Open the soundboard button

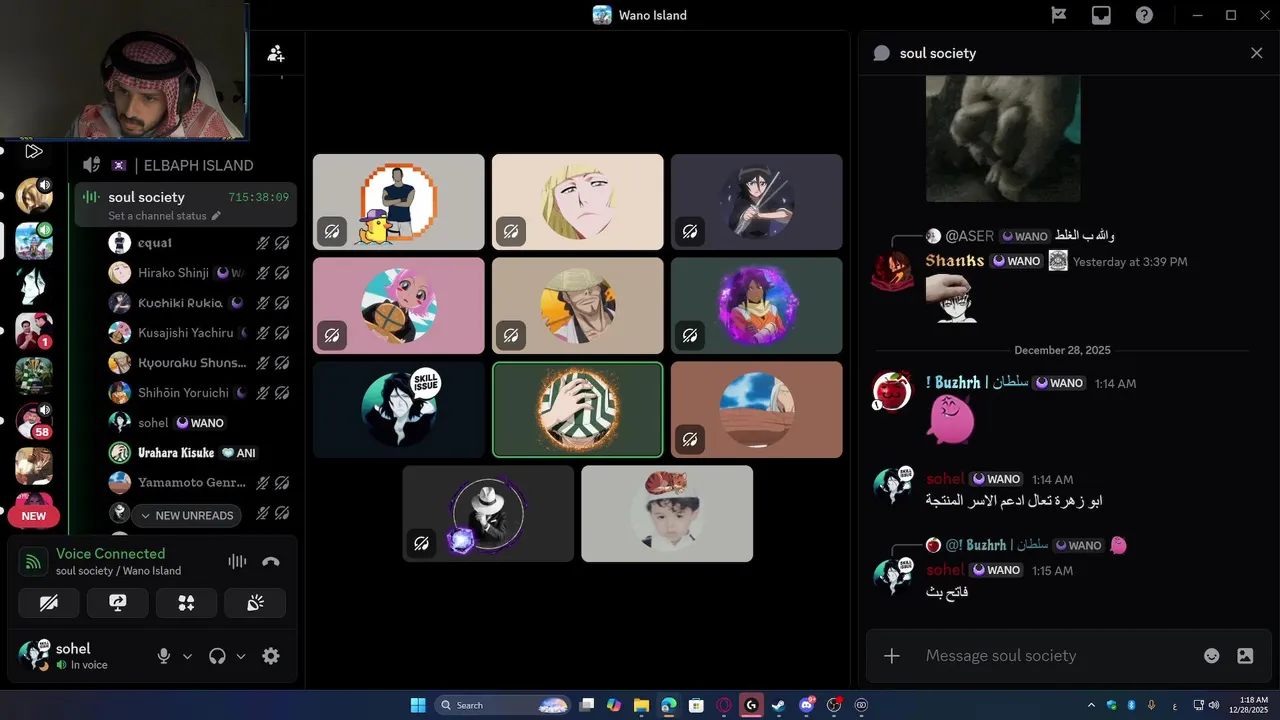pyautogui.click(x=255, y=603)
